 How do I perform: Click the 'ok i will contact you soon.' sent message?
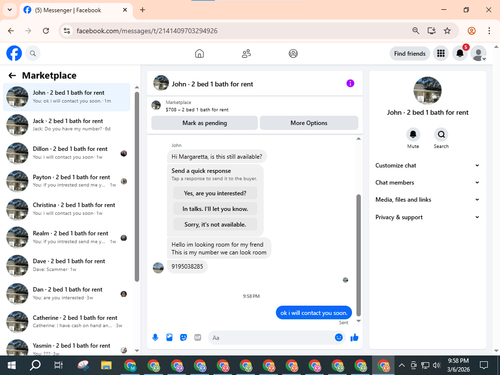coord(314,313)
